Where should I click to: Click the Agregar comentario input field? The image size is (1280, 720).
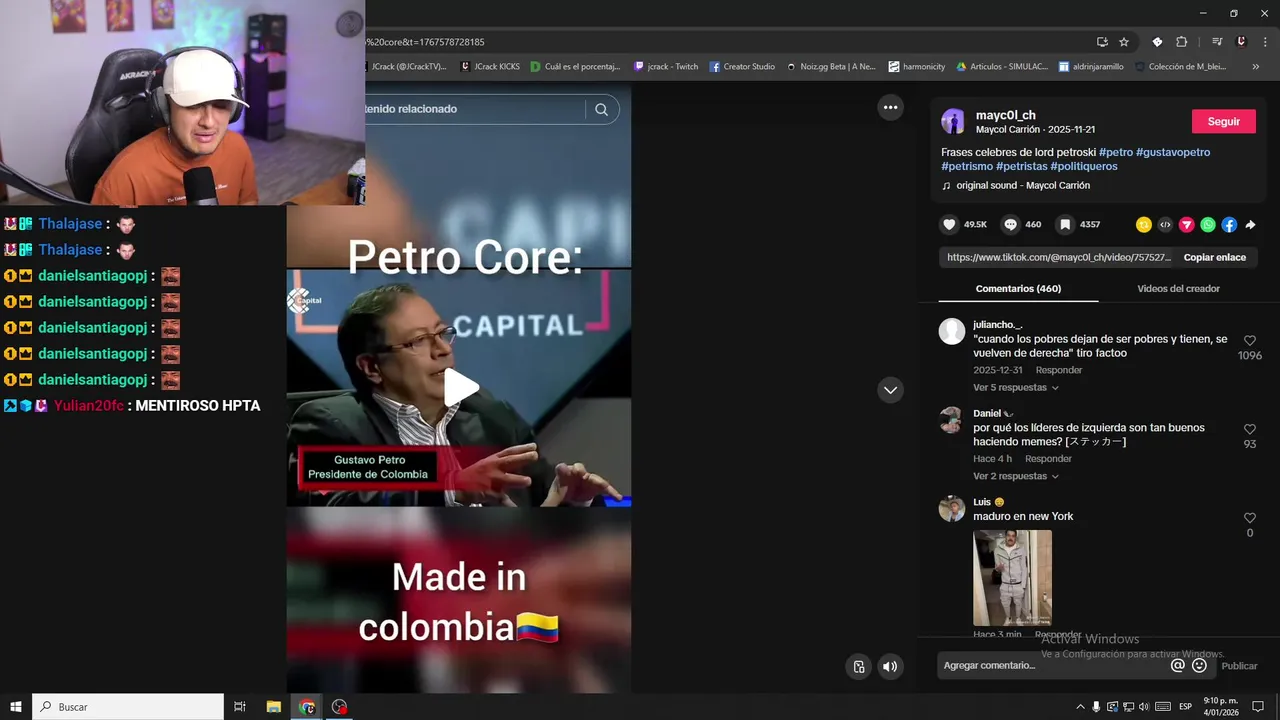pyautogui.click(x=1054, y=666)
